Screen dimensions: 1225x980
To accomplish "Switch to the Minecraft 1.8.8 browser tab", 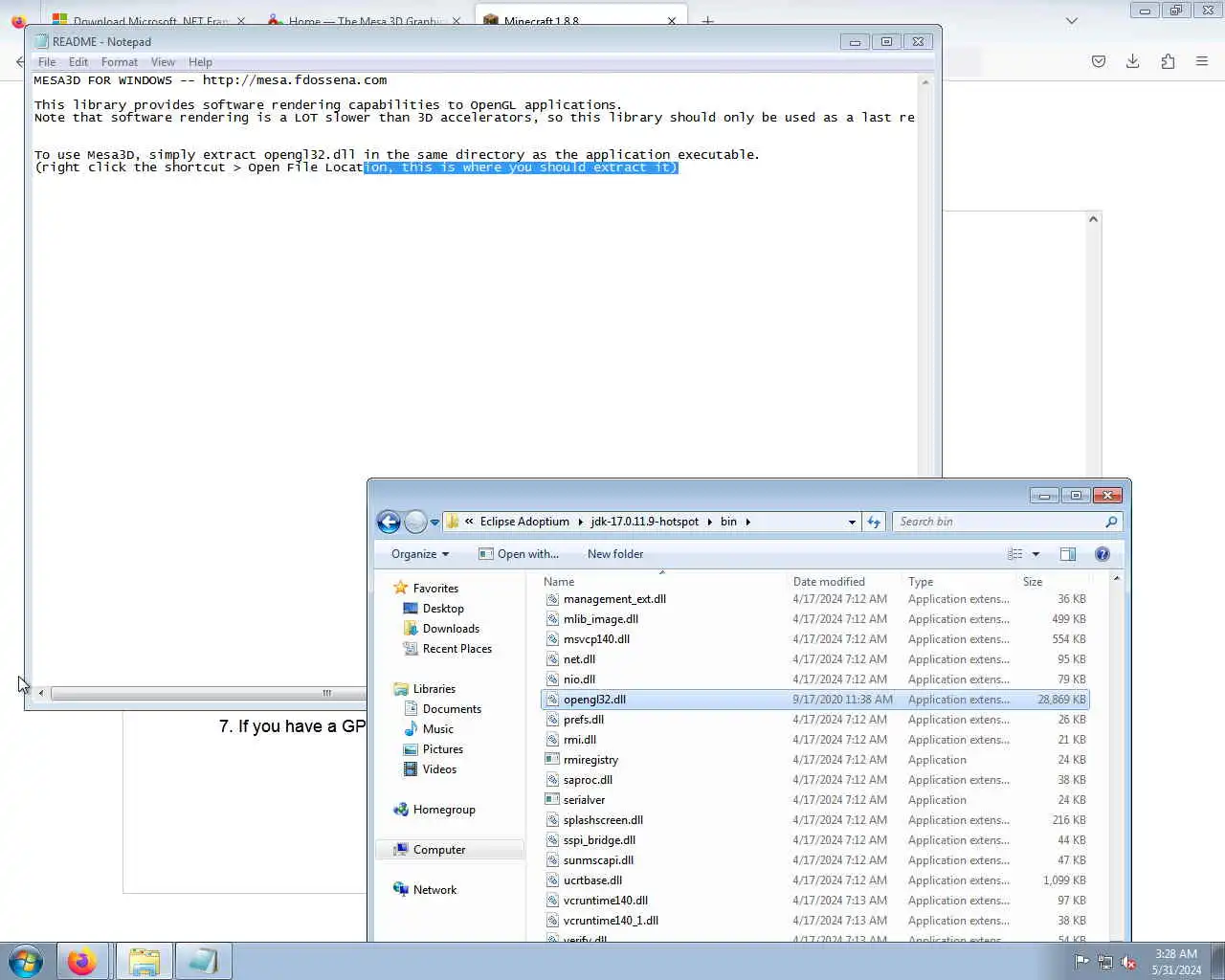I will coord(581,20).
